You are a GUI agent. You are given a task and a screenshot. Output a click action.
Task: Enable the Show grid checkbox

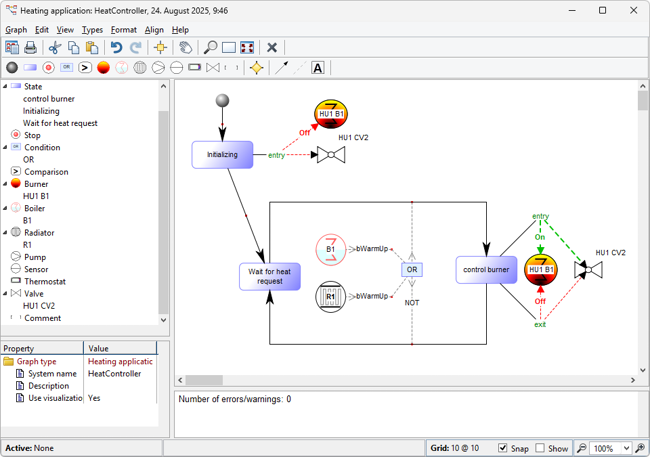[x=540, y=448]
